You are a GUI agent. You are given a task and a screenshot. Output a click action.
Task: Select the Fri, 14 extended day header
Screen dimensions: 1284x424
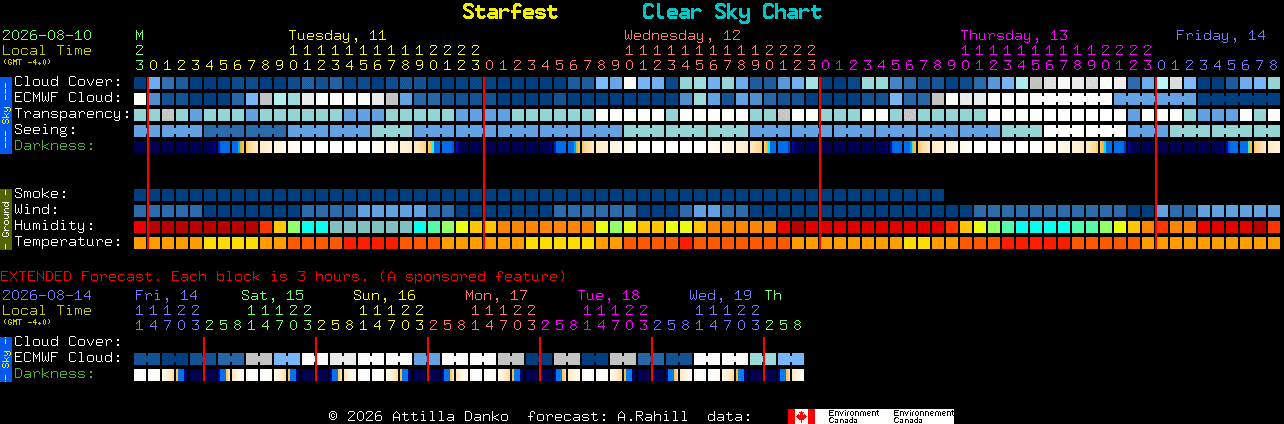click(166, 295)
